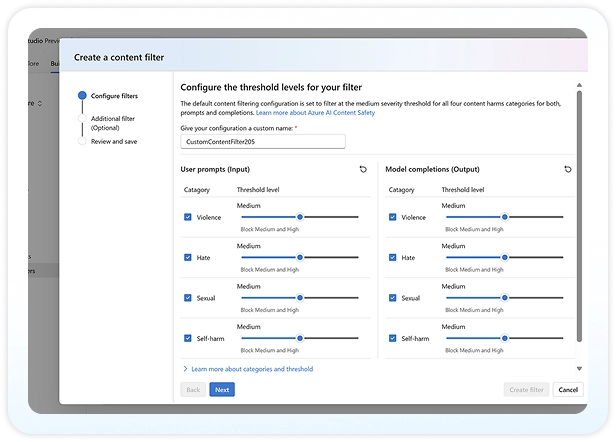Screen dimensions: 616x442
Task: Reset Model completions (Output) thresholds
Action: point(568,169)
